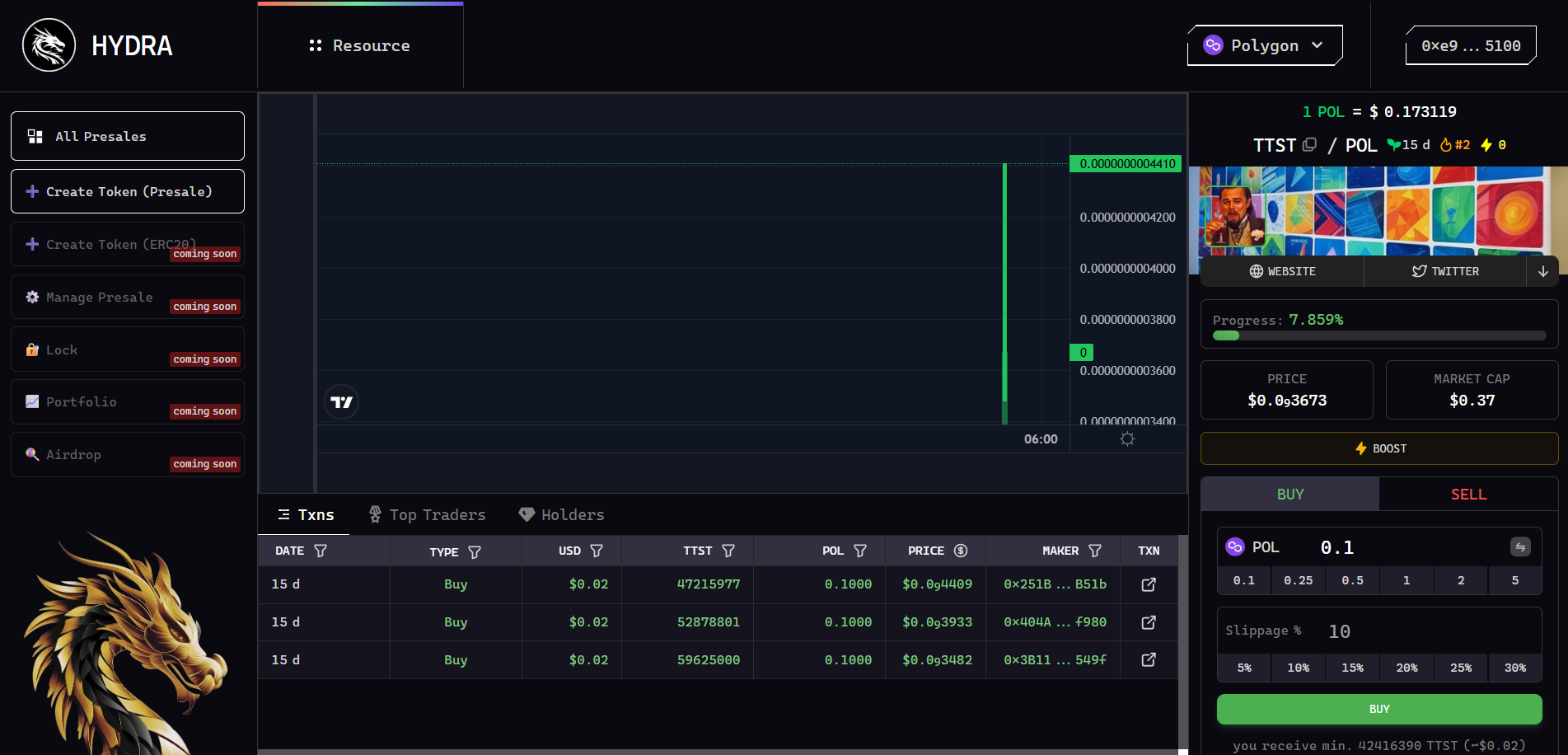Open the token TWITTER link
The image size is (1568, 755).
(1445, 271)
